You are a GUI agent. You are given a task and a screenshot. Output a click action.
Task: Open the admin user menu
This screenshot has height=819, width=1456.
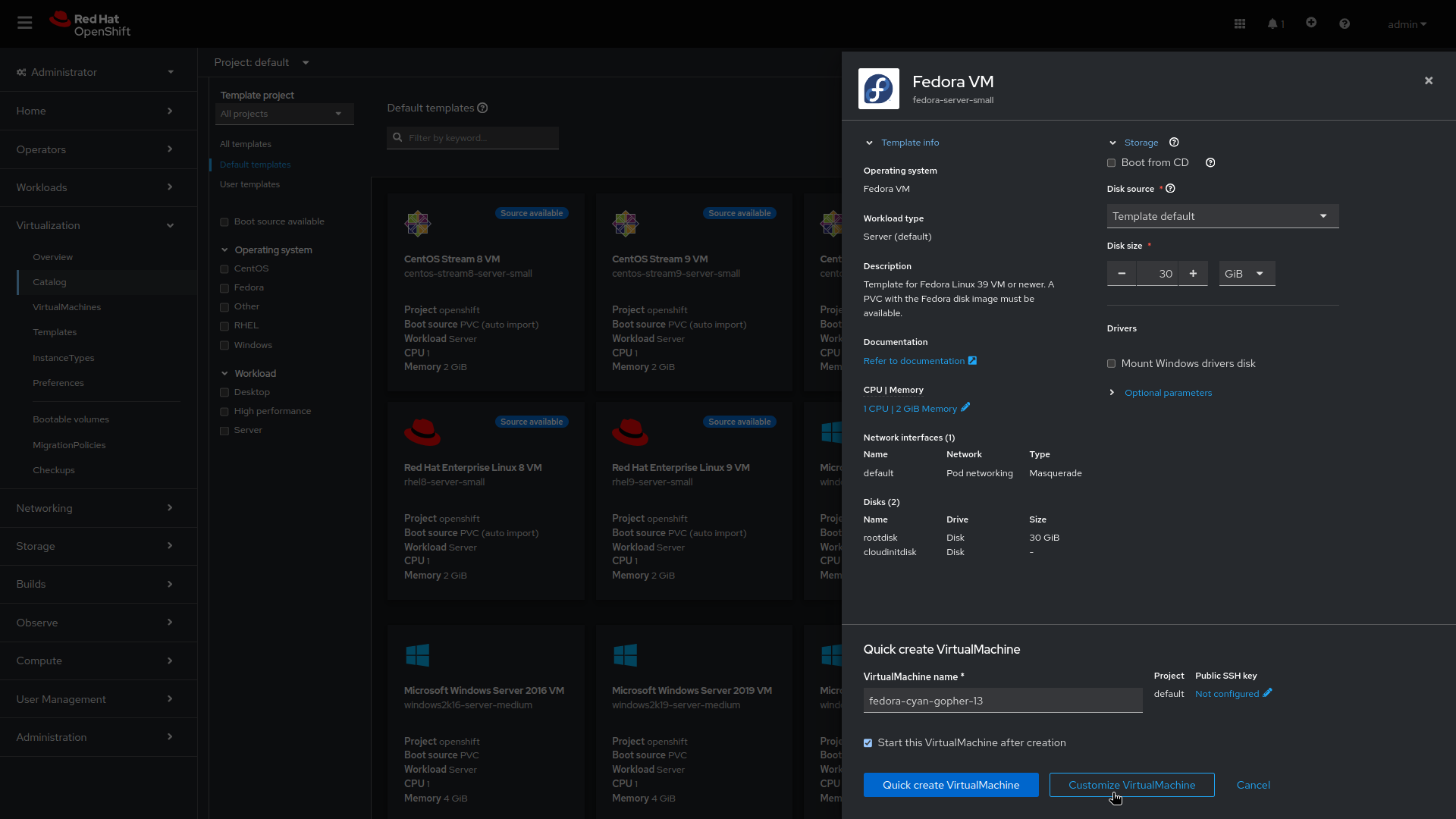pyautogui.click(x=1407, y=24)
